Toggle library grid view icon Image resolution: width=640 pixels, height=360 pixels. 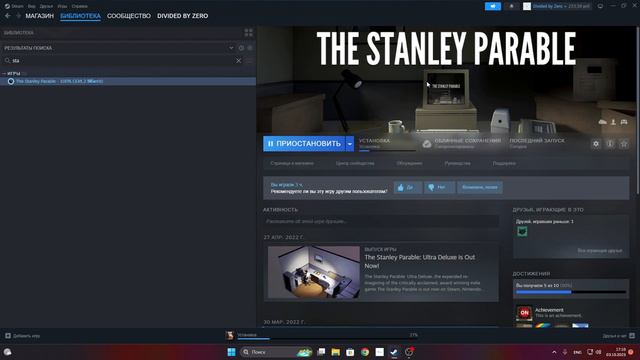click(248, 32)
